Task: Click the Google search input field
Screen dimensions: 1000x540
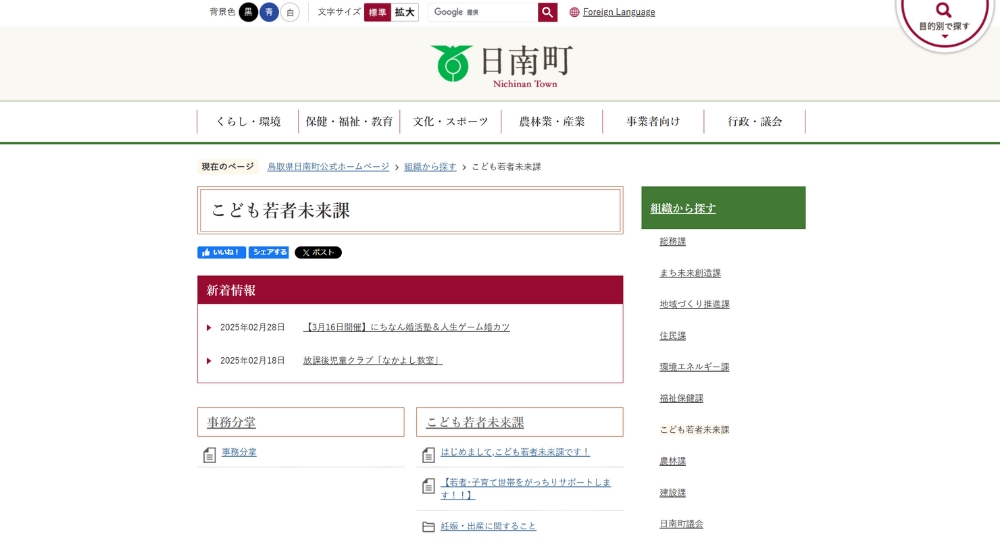Action: point(483,12)
